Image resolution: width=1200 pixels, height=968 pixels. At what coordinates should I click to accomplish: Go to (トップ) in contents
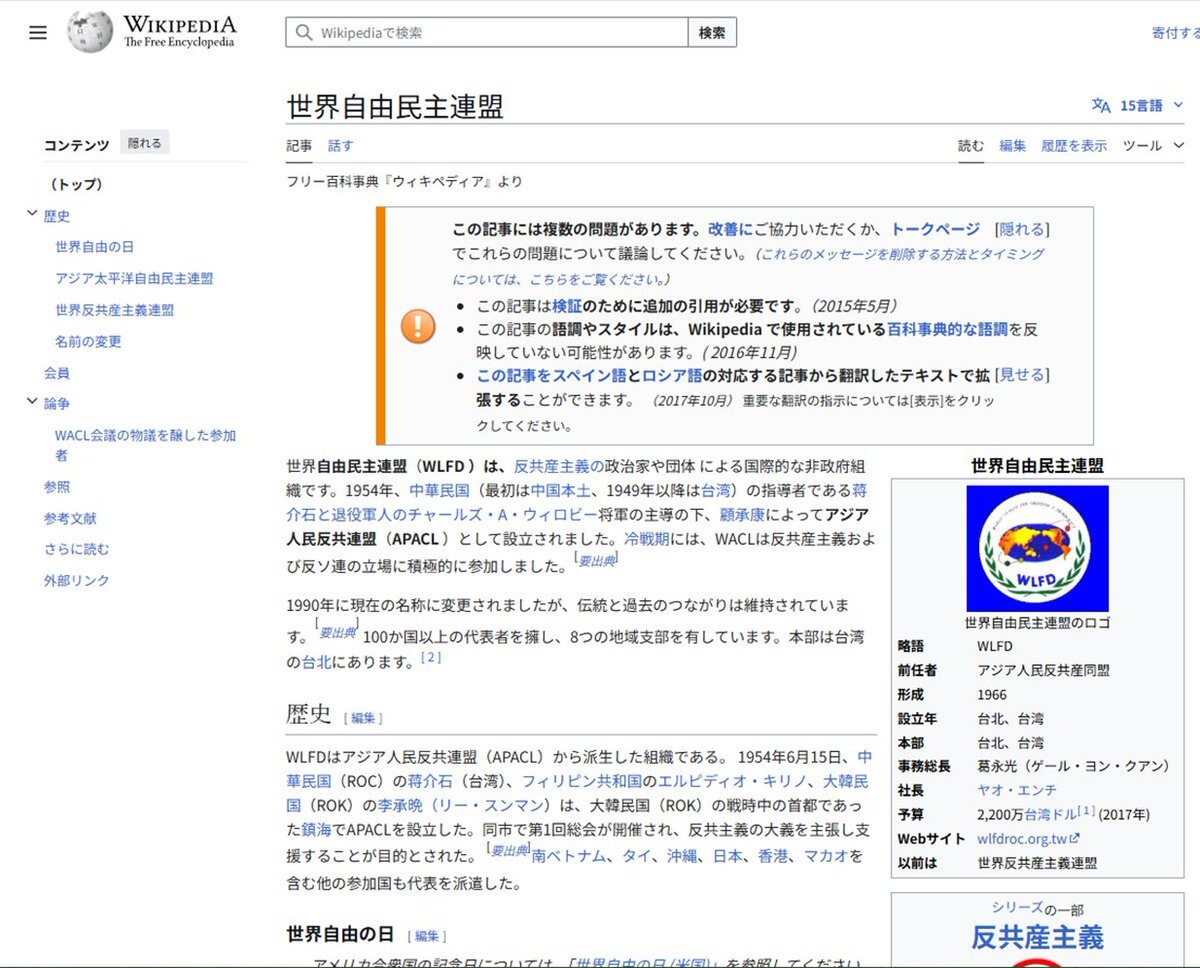click(x=76, y=185)
